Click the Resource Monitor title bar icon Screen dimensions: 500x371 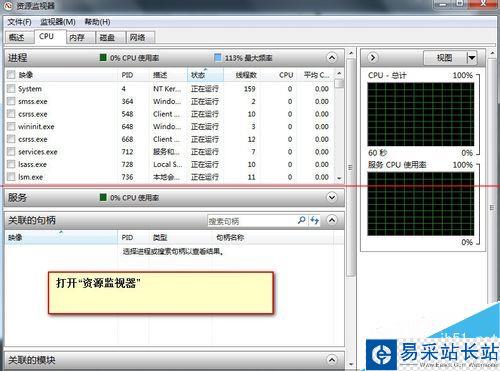(9, 5)
